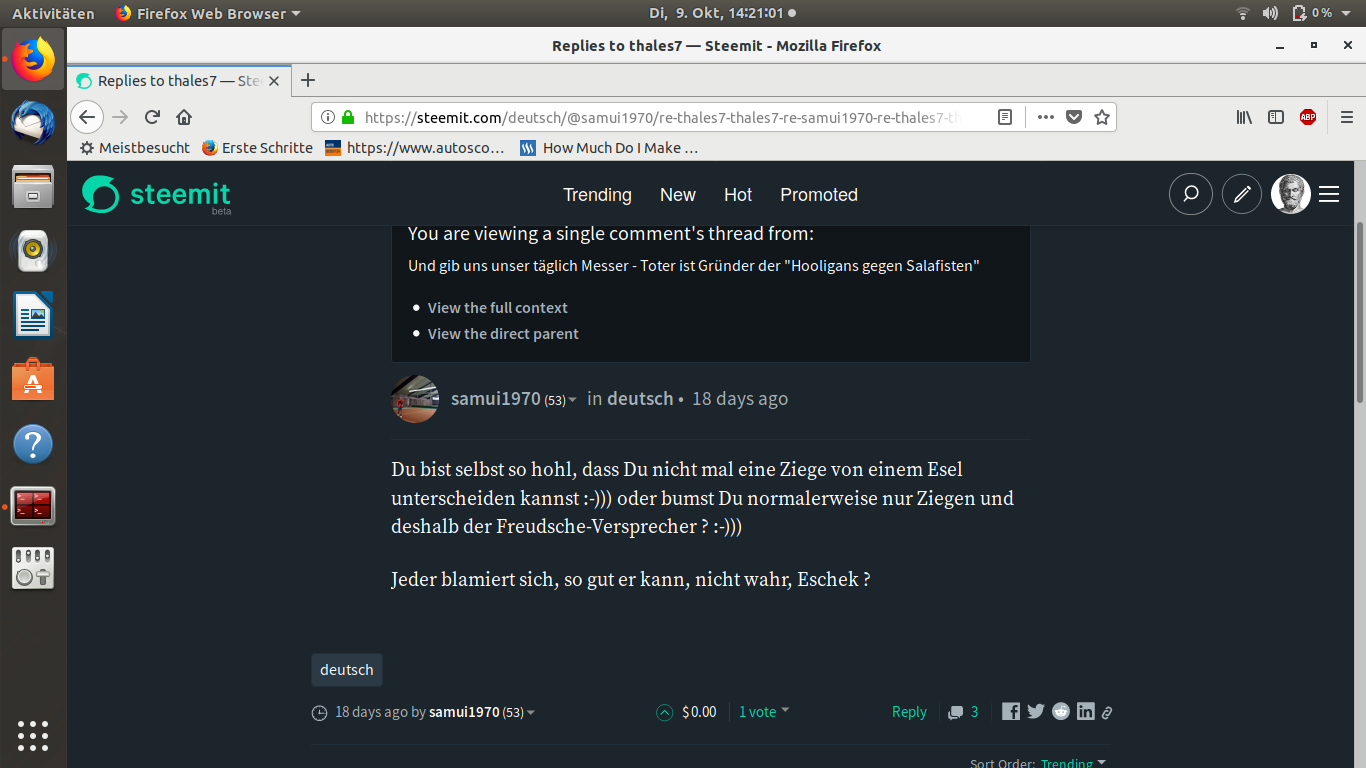This screenshot has height=768, width=1366.
Task: Open the How Much Do I Make bookmark
Action: coord(609,147)
